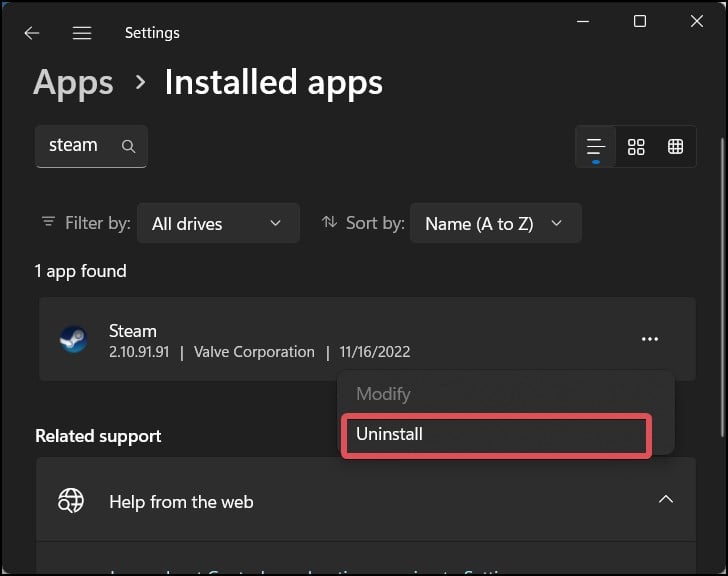Screen dimensions: 728x576
Task: Collapse the Help from the web section
Action: tap(666, 499)
